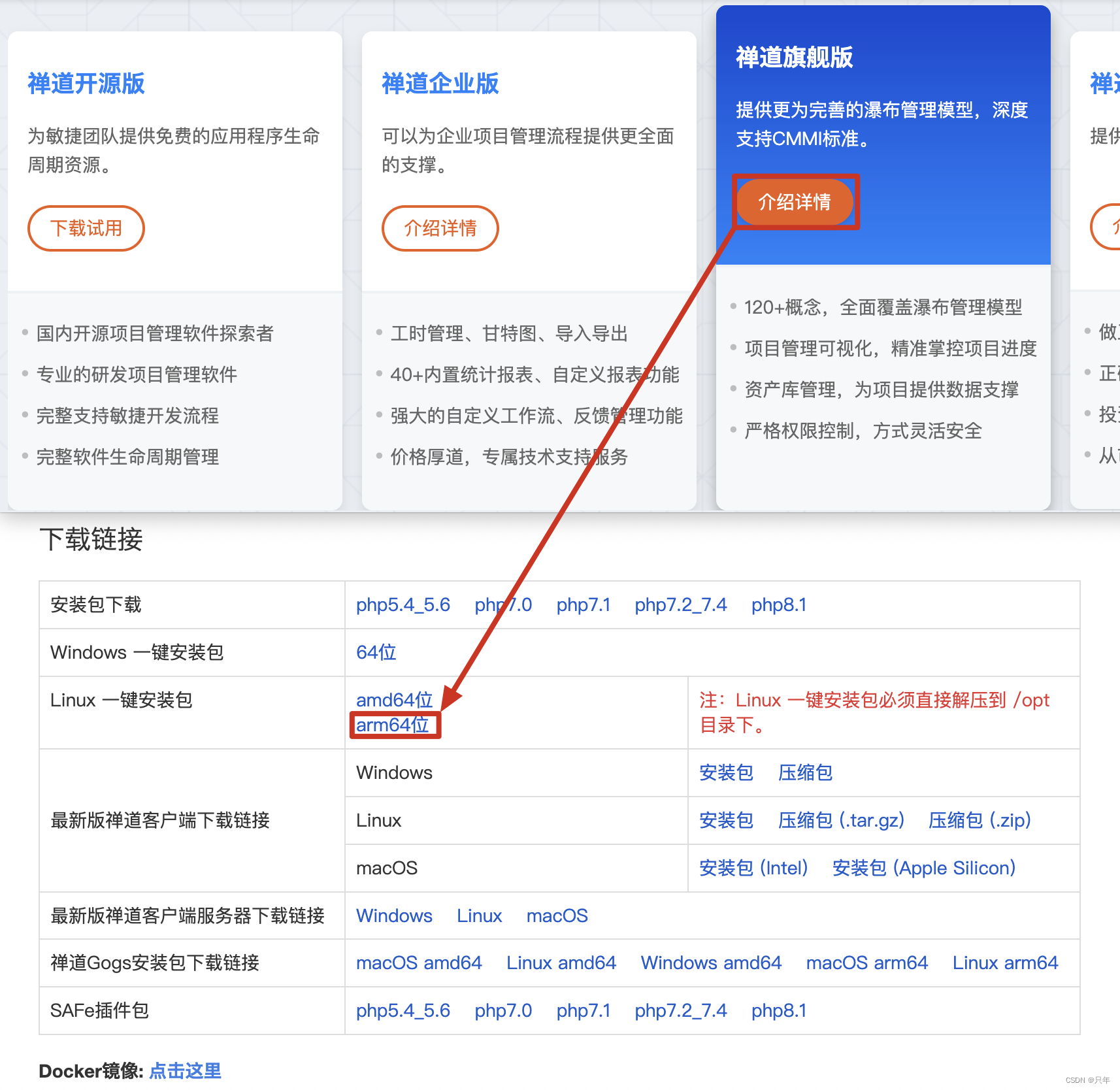Download macOS 安装包 (Intel)
Viewport: 1120px width, 1090px height.
[754, 868]
